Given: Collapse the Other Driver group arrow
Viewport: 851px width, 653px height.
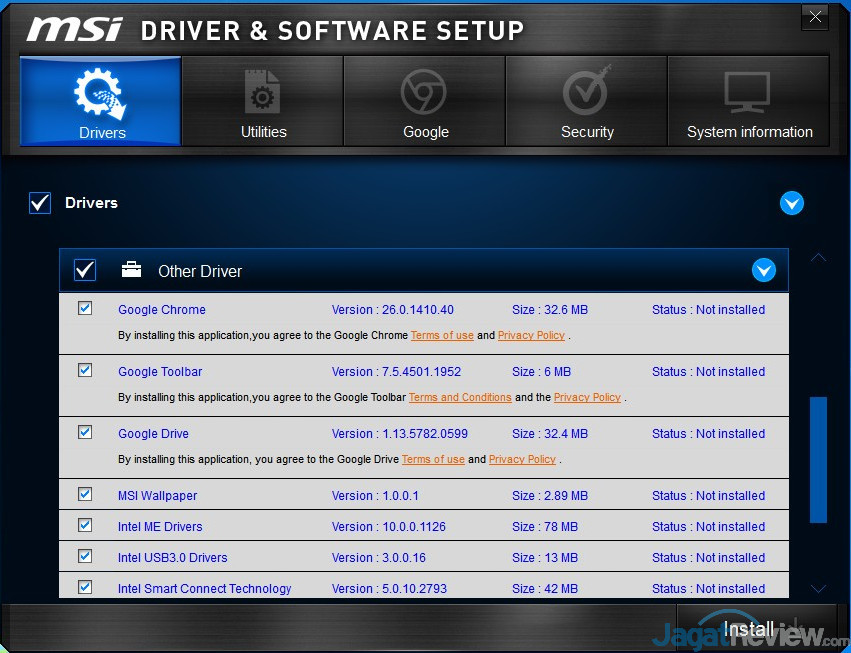Looking at the screenshot, I should click(x=763, y=270).
